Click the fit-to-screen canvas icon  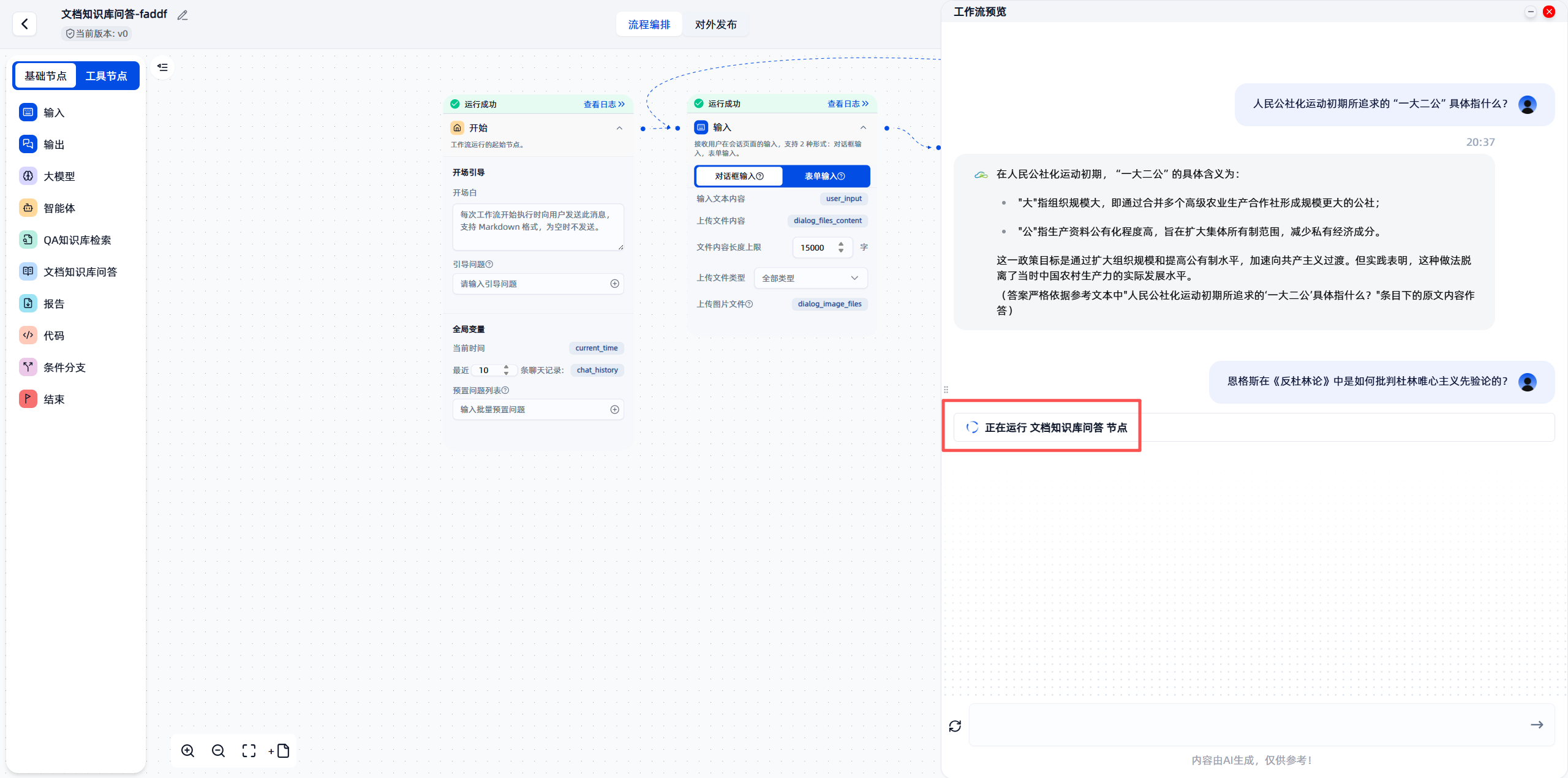(x=249, y=750)
